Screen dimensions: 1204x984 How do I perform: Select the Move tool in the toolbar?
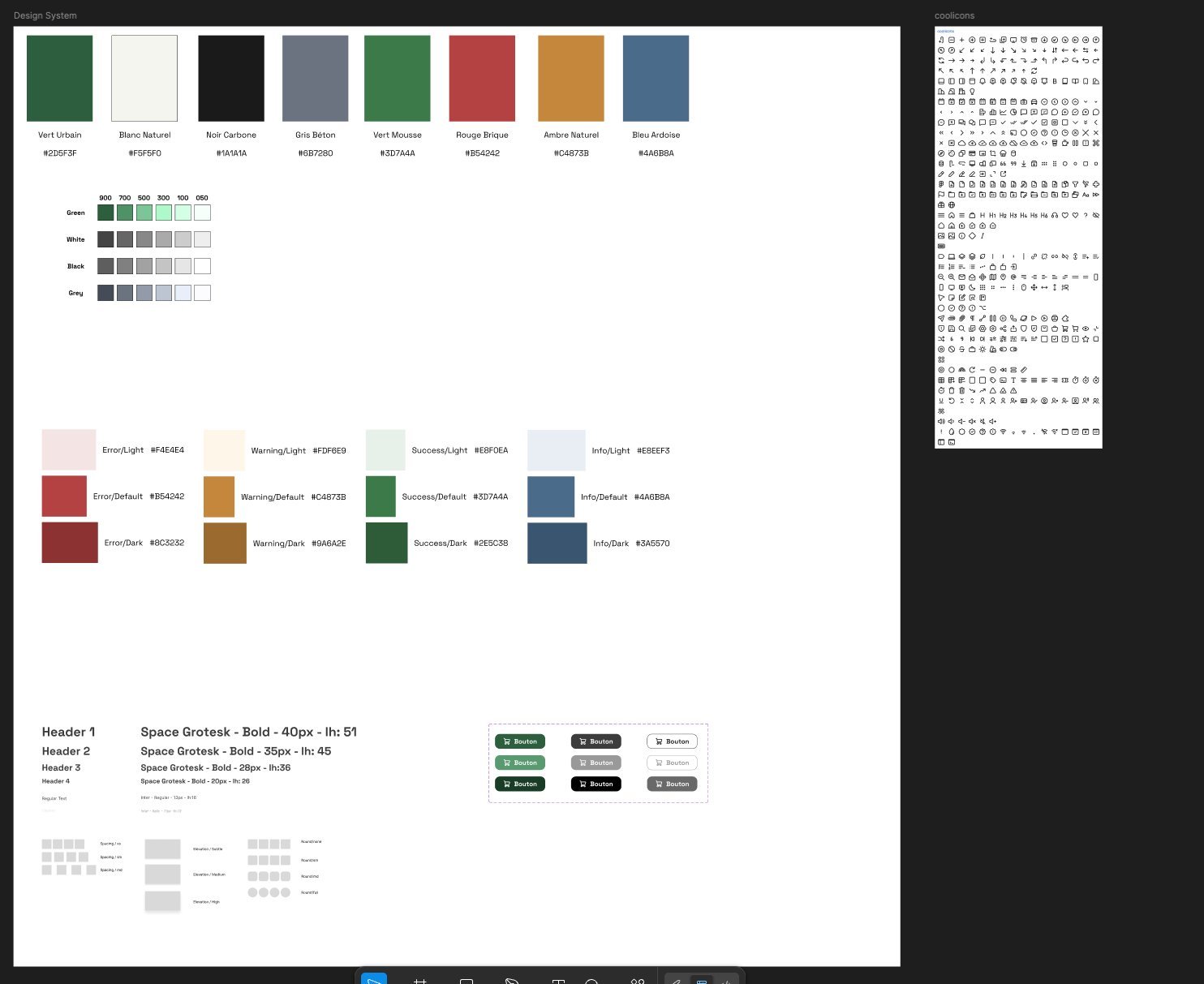pyautogui.click(x=373, y=979)
